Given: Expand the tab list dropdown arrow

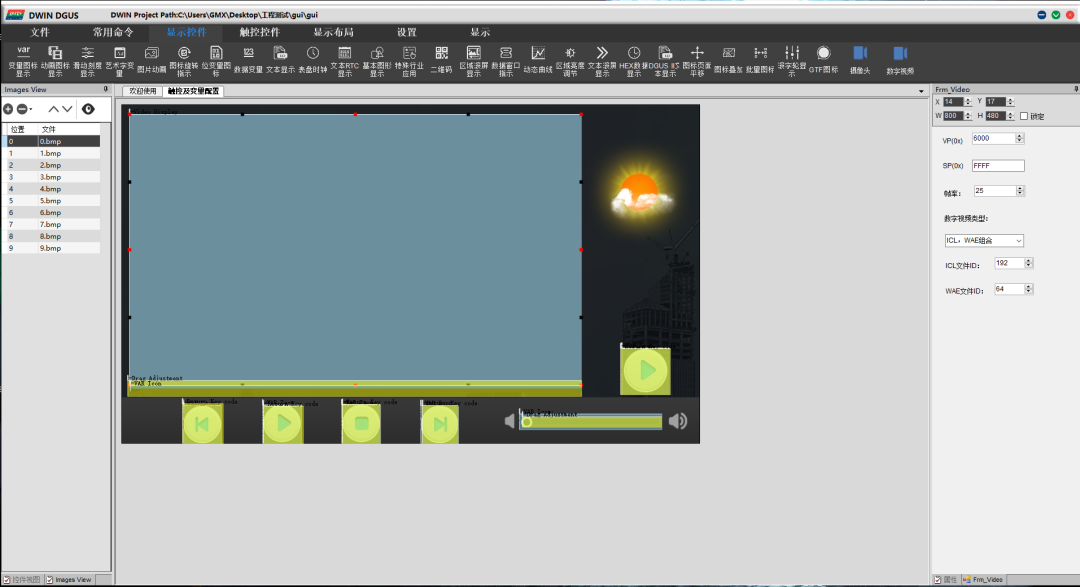Looking at the screenshot, I should [x=921, y=91].
